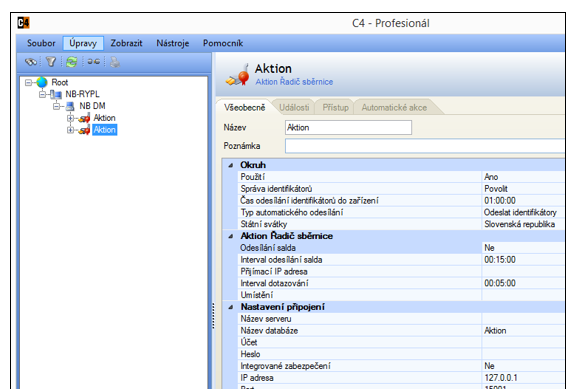The height and width of the screenshot is (389, 572).
Task: Click the Název databáze value Aktion
Action: click(x=495, y=331)
